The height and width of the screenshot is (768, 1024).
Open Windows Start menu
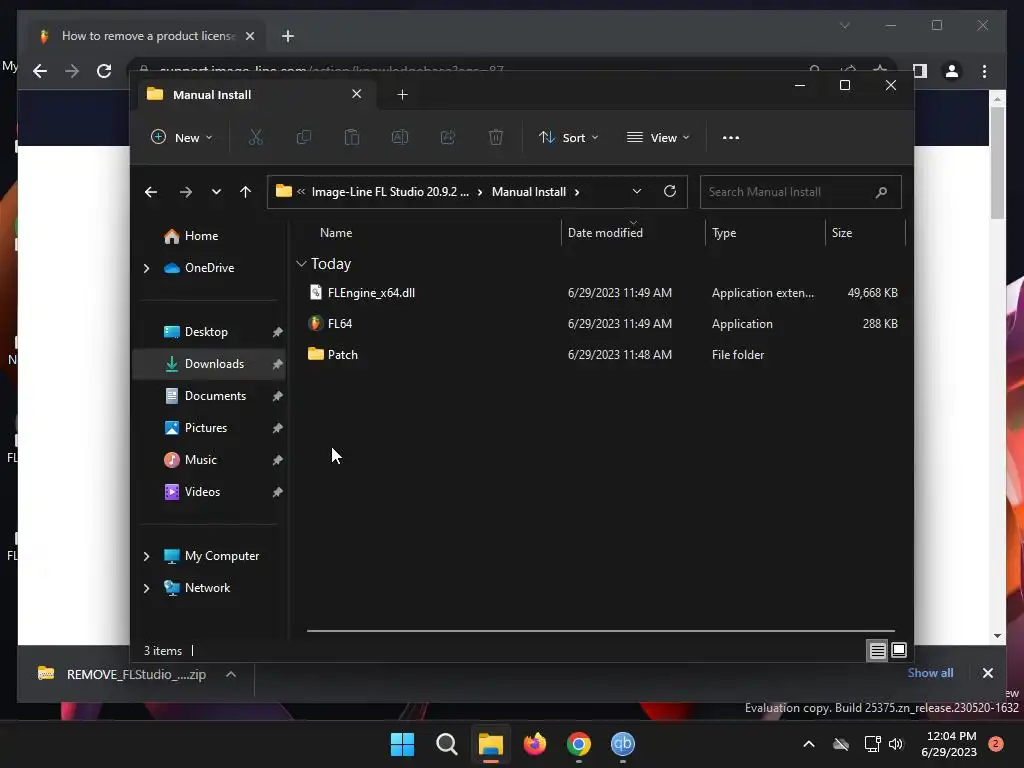click(x=402, y=744)
